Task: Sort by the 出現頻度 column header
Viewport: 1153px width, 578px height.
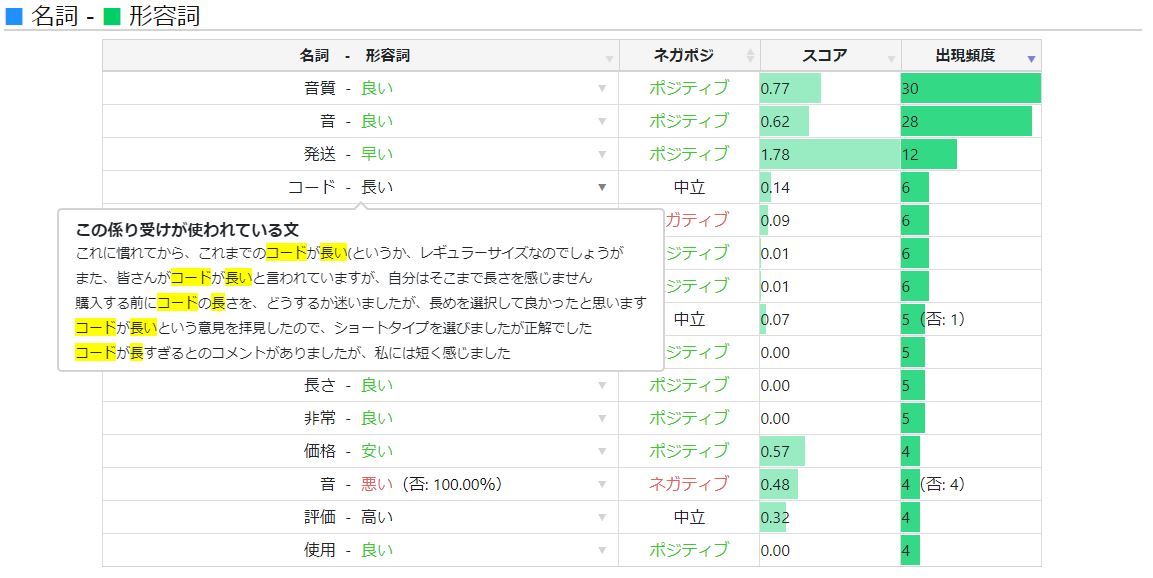Action: tap(965, 56)
